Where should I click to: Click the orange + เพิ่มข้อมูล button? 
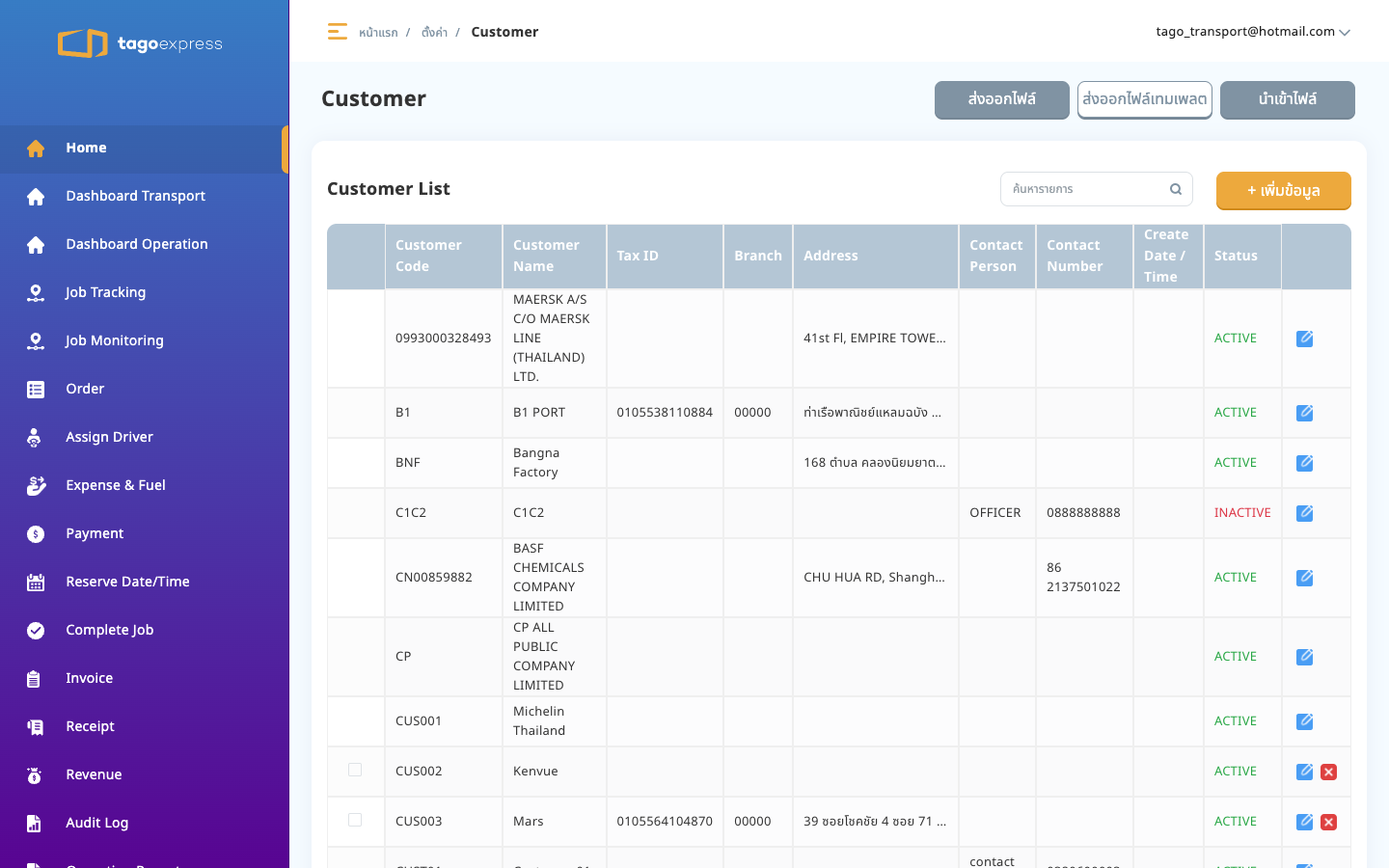[1284, 190]
